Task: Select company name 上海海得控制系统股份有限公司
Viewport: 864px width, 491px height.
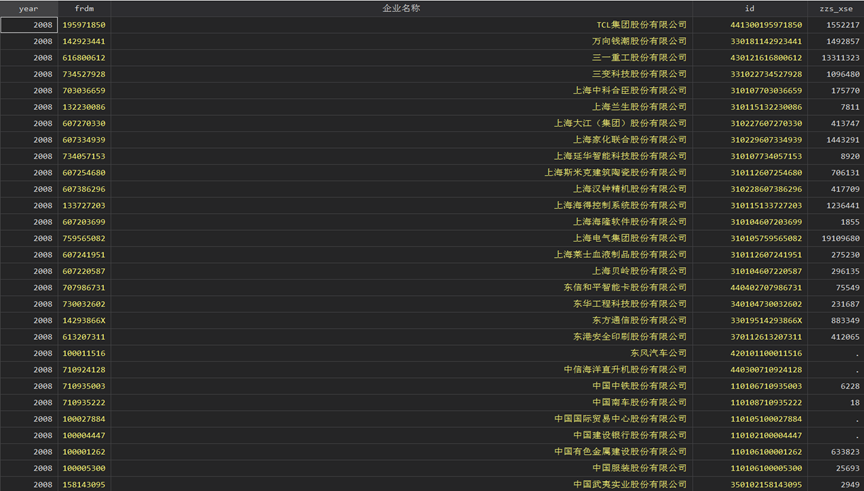Action: [620, 206]
